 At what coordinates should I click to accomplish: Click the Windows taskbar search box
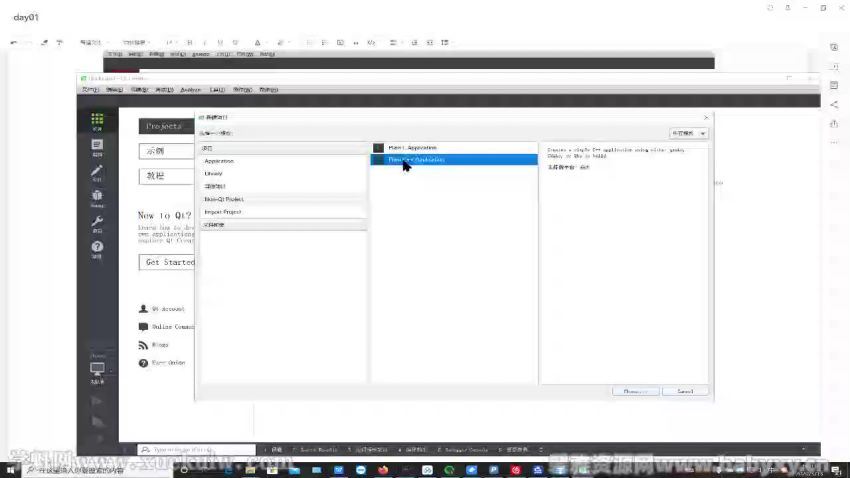[98, 470]
